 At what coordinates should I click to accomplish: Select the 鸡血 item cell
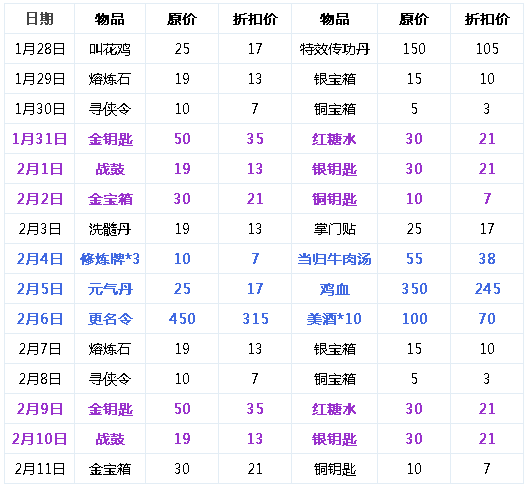point(334,289)
